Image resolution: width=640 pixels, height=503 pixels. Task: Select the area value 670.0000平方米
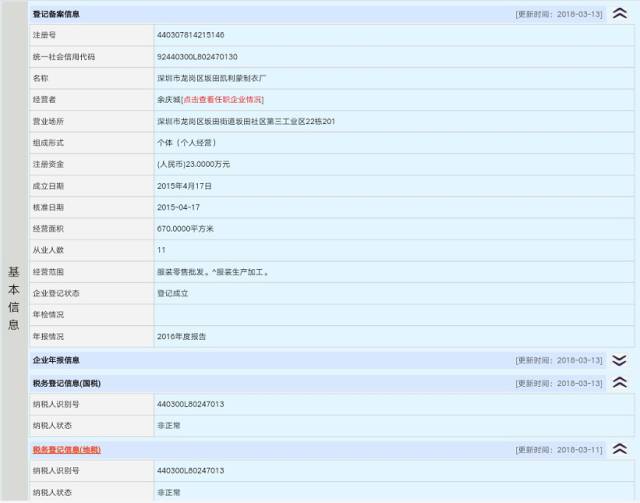pos(185,229)
